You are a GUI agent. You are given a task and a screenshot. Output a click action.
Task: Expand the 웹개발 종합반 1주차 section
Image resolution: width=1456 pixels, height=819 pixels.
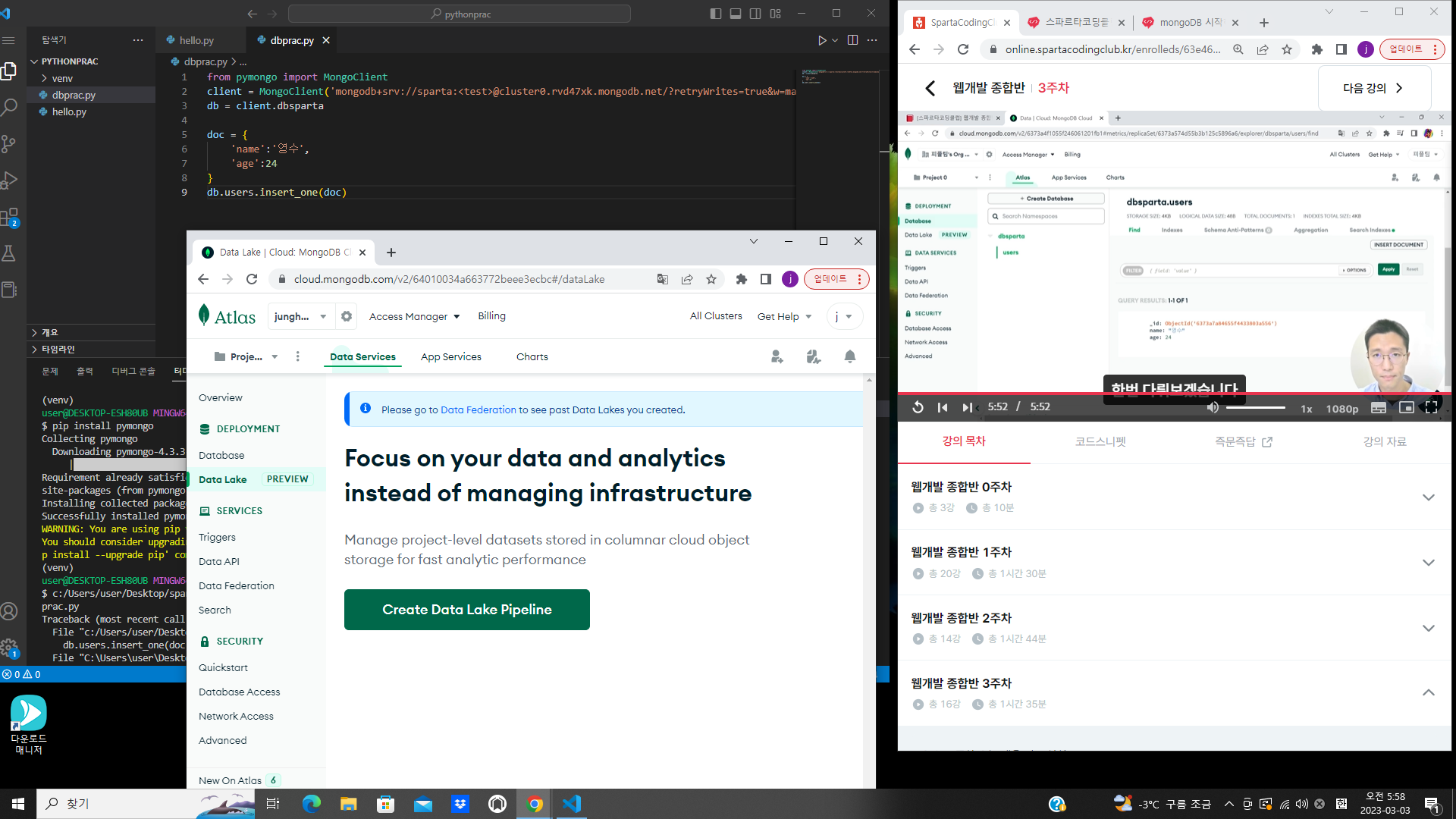click(1429, 563)
